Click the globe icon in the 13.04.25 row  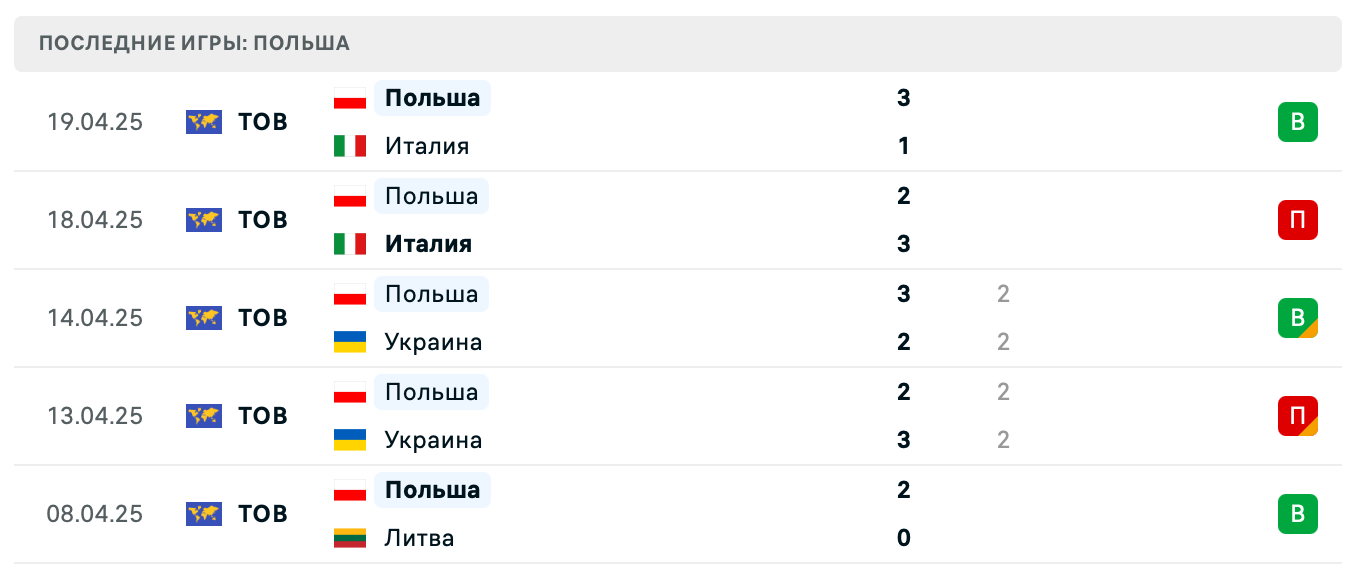pyautogui.click(x=203, y=416)
